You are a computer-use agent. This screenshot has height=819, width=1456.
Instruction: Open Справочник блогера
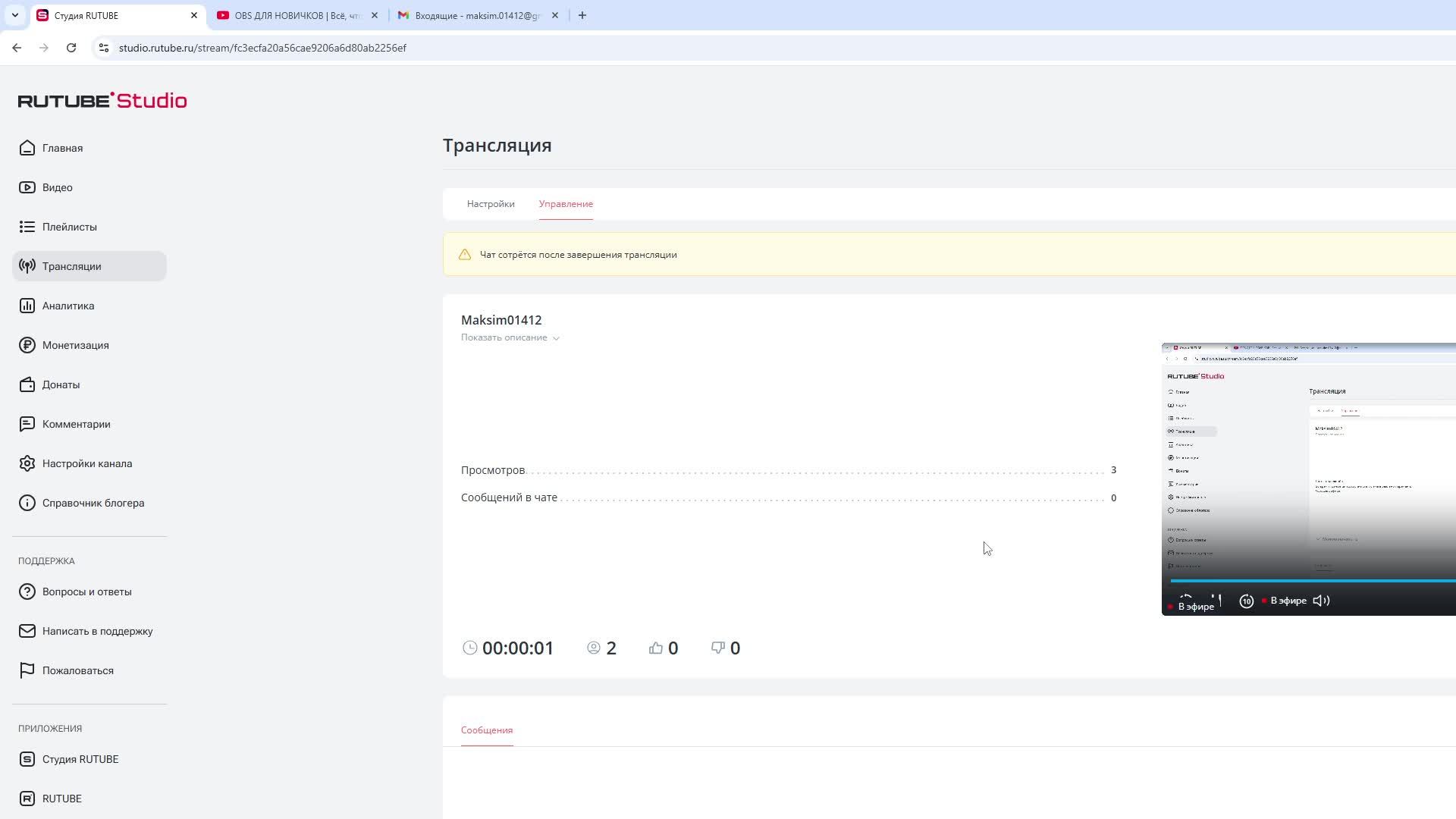[x=89, y=503]
